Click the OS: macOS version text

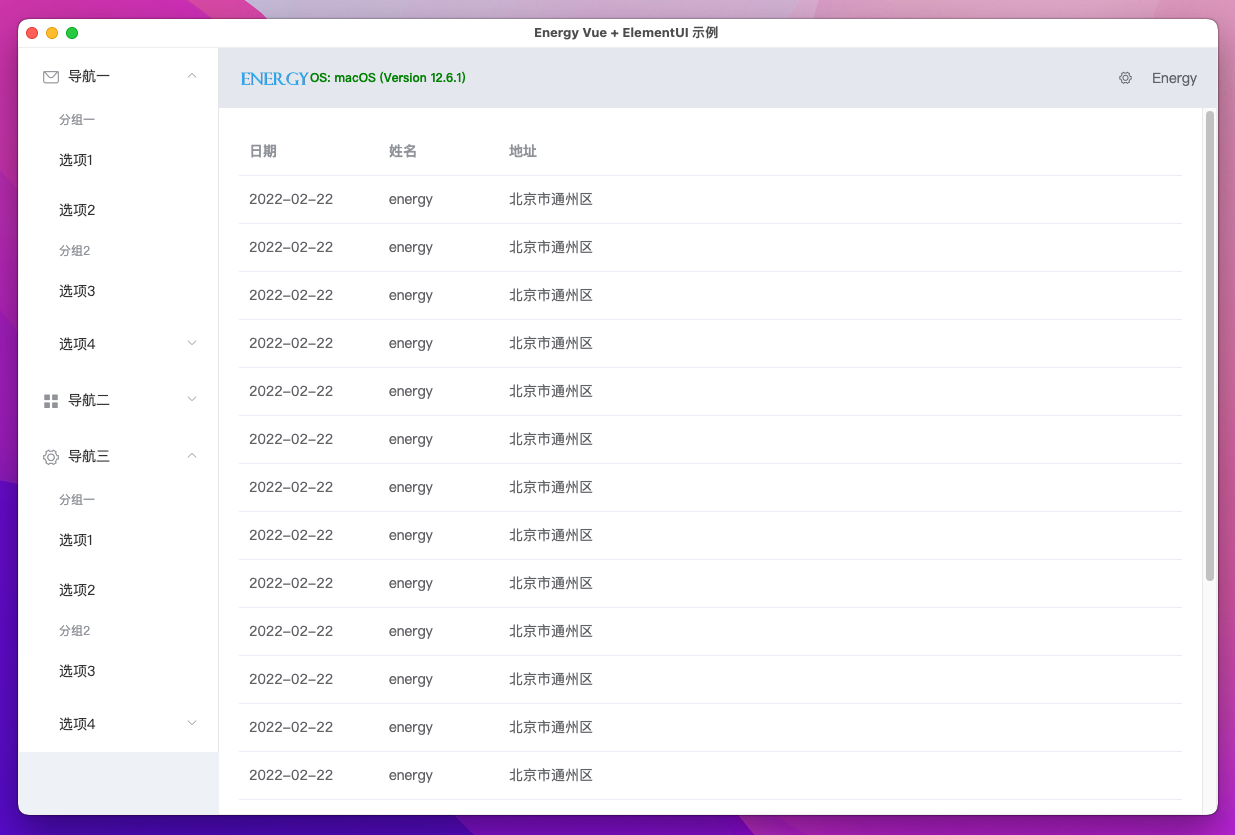point(388,78)
